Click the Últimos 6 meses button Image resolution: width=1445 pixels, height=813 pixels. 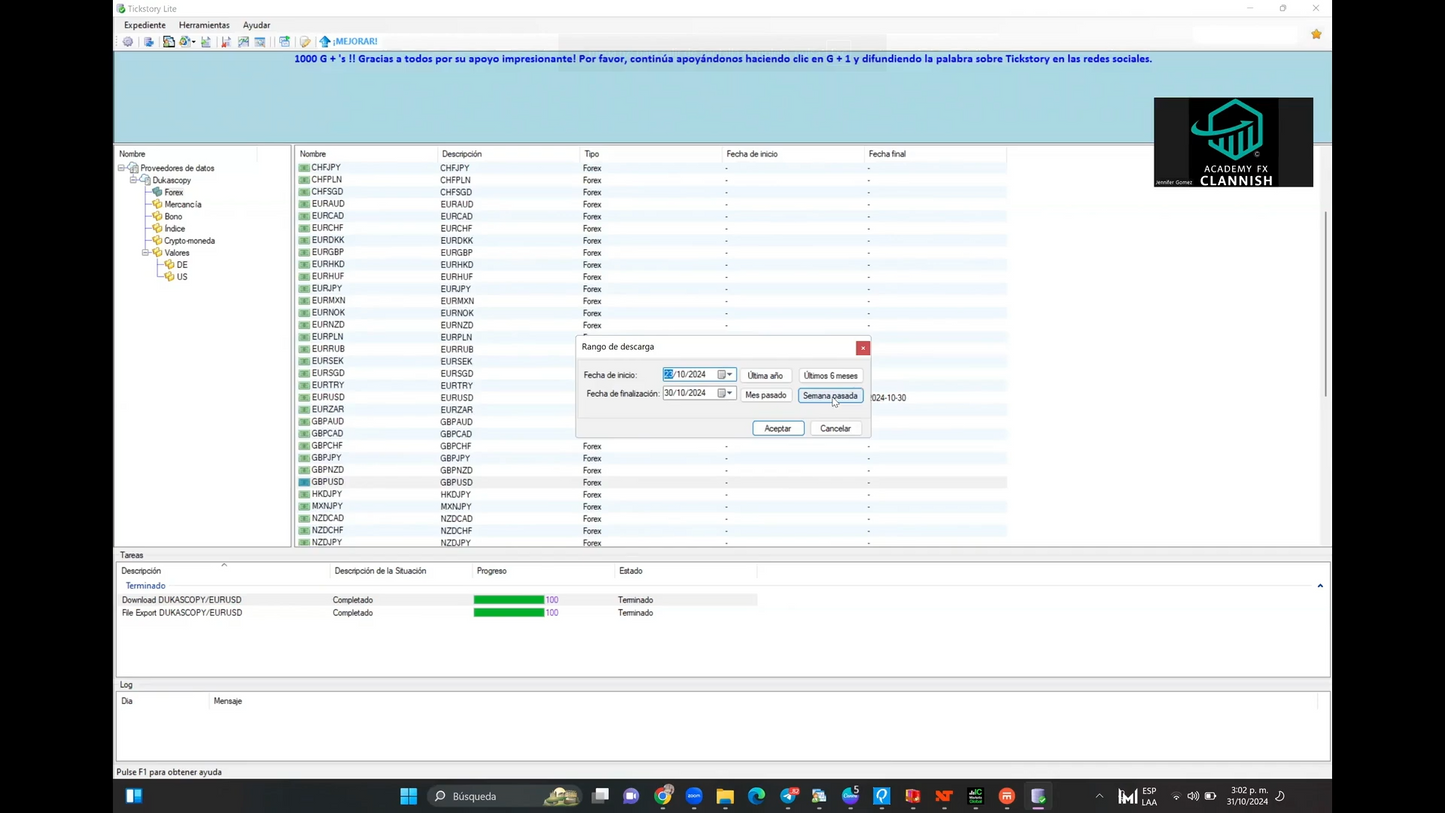click(830, 376)
